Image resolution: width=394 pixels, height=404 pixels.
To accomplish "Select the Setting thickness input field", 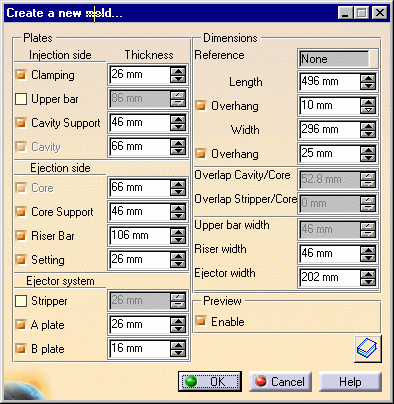I will tap(139, 259).
